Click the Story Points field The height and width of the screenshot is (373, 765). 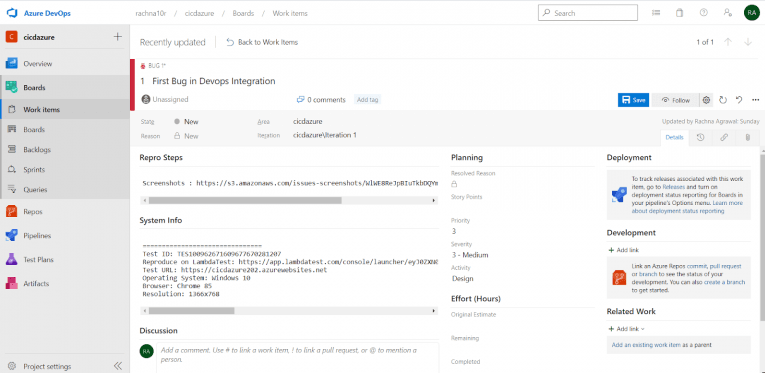[523, 207]
